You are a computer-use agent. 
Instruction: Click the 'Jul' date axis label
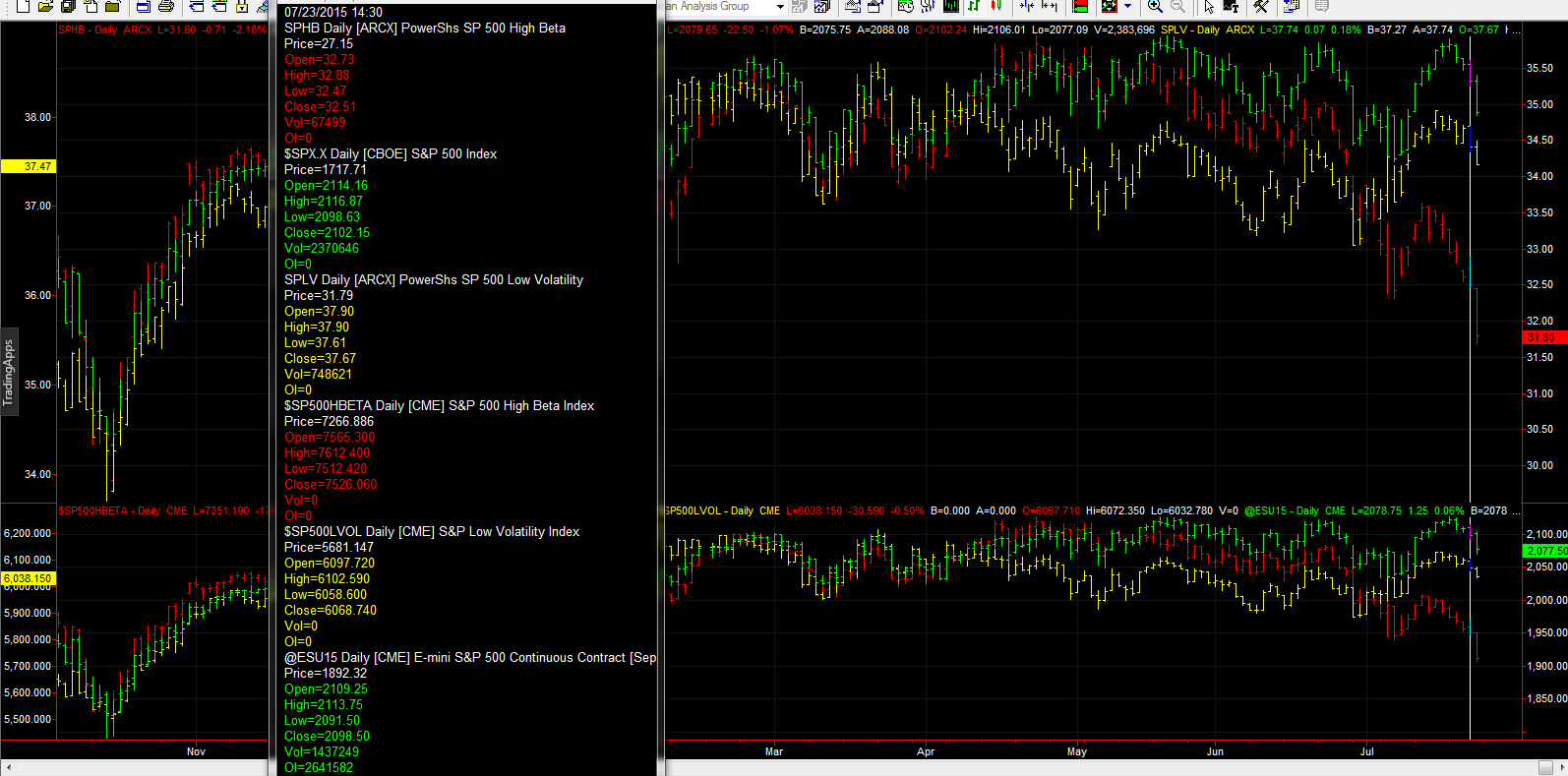[1366, 751]
